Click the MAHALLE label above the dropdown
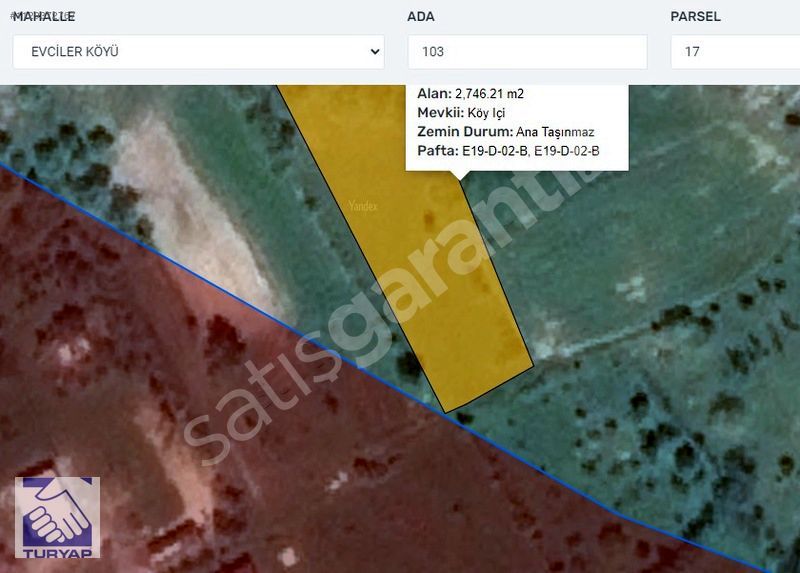800x573 pixels. tap(44, 17)
